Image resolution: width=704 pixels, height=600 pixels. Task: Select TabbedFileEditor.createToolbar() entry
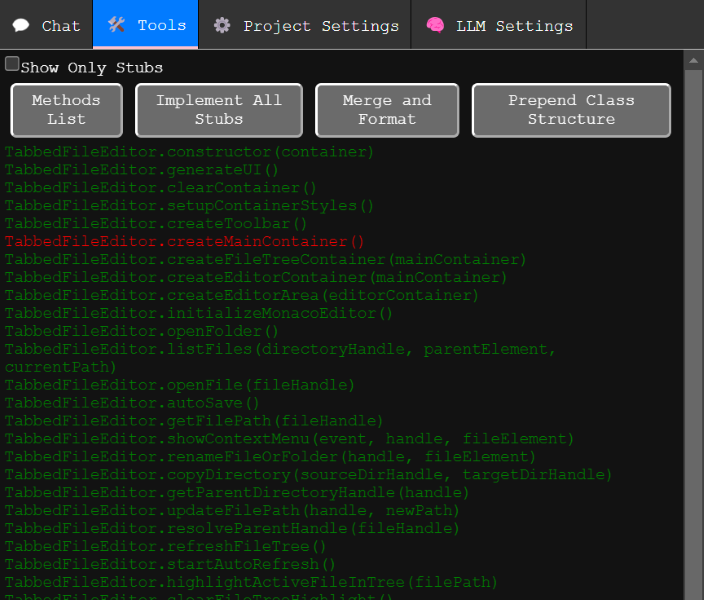[x=156, y=224]
